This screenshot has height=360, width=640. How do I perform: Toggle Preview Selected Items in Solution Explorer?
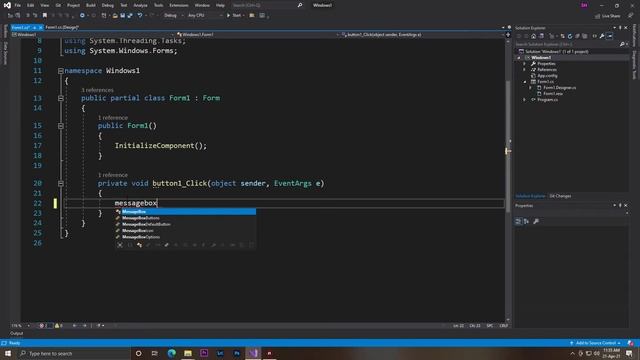tap(610, 36)
